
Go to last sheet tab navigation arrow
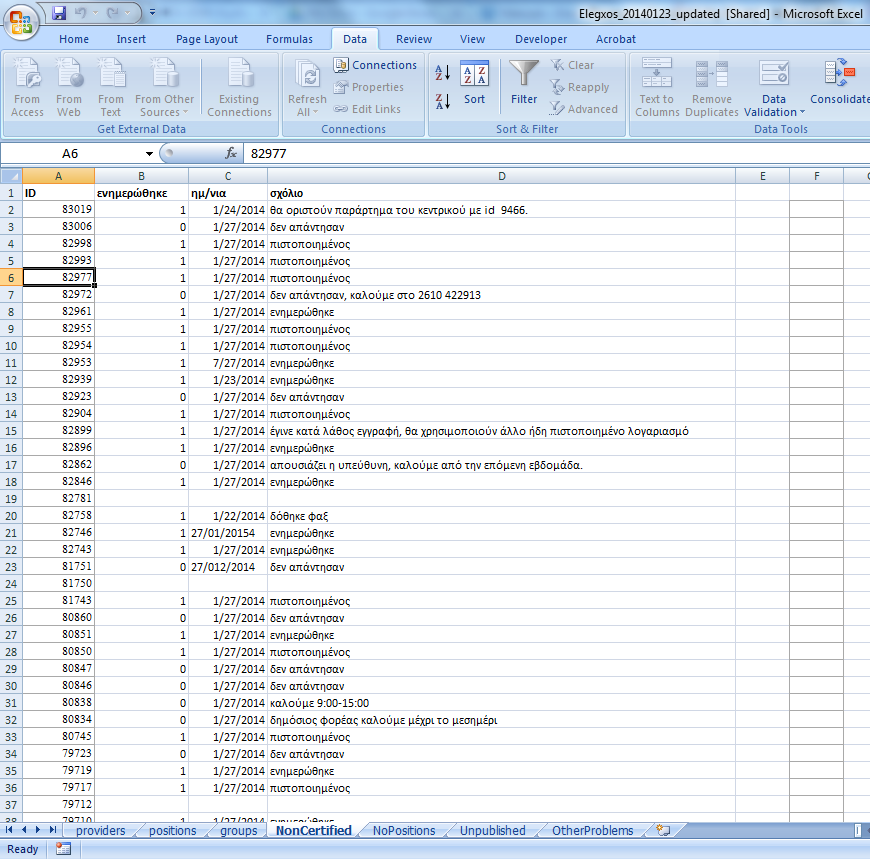tap(53, 830)
